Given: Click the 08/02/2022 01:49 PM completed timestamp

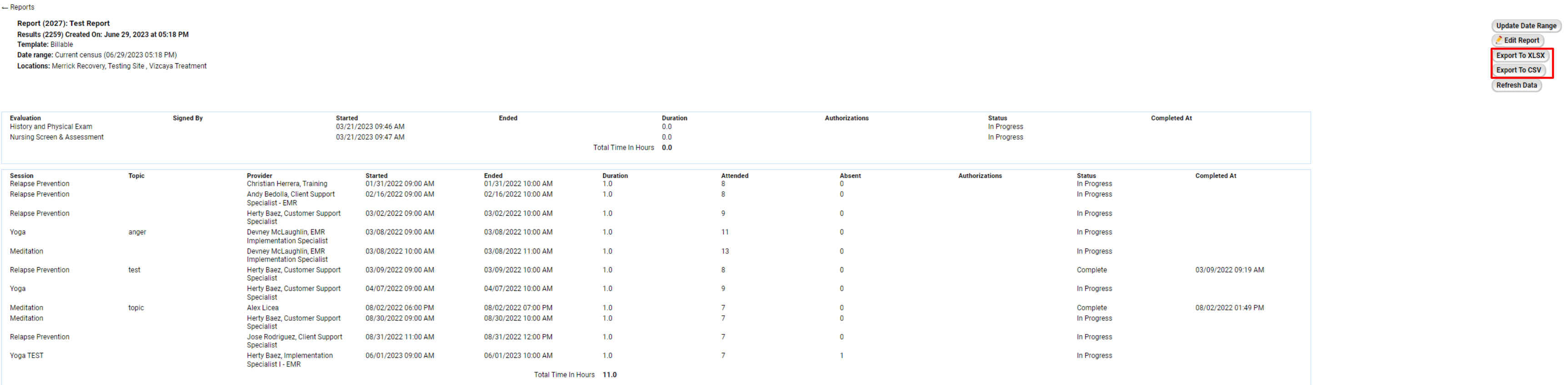Looking at the screenshot, I should click(1229, 308).
